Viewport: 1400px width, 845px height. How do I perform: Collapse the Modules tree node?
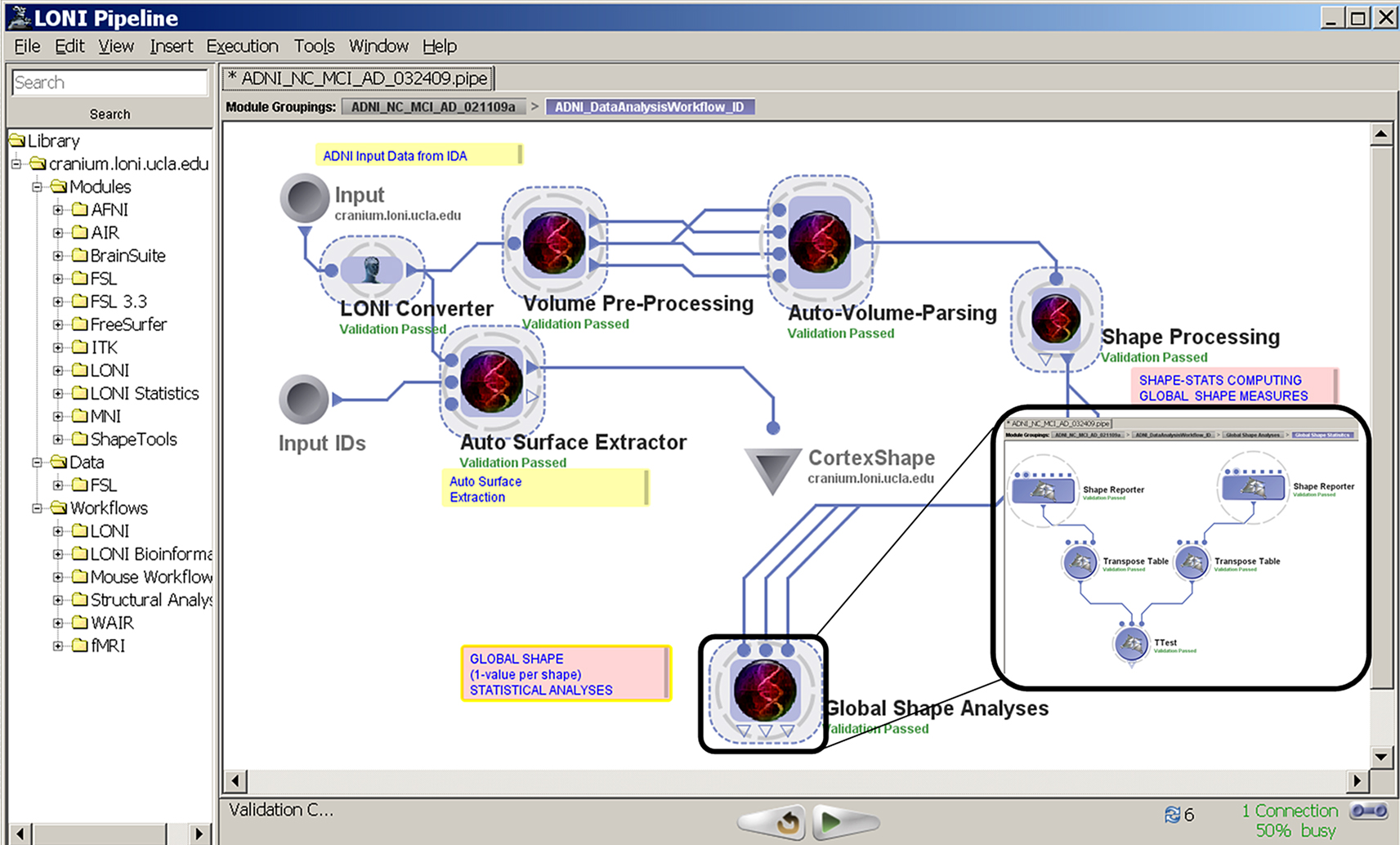[37, 186]
